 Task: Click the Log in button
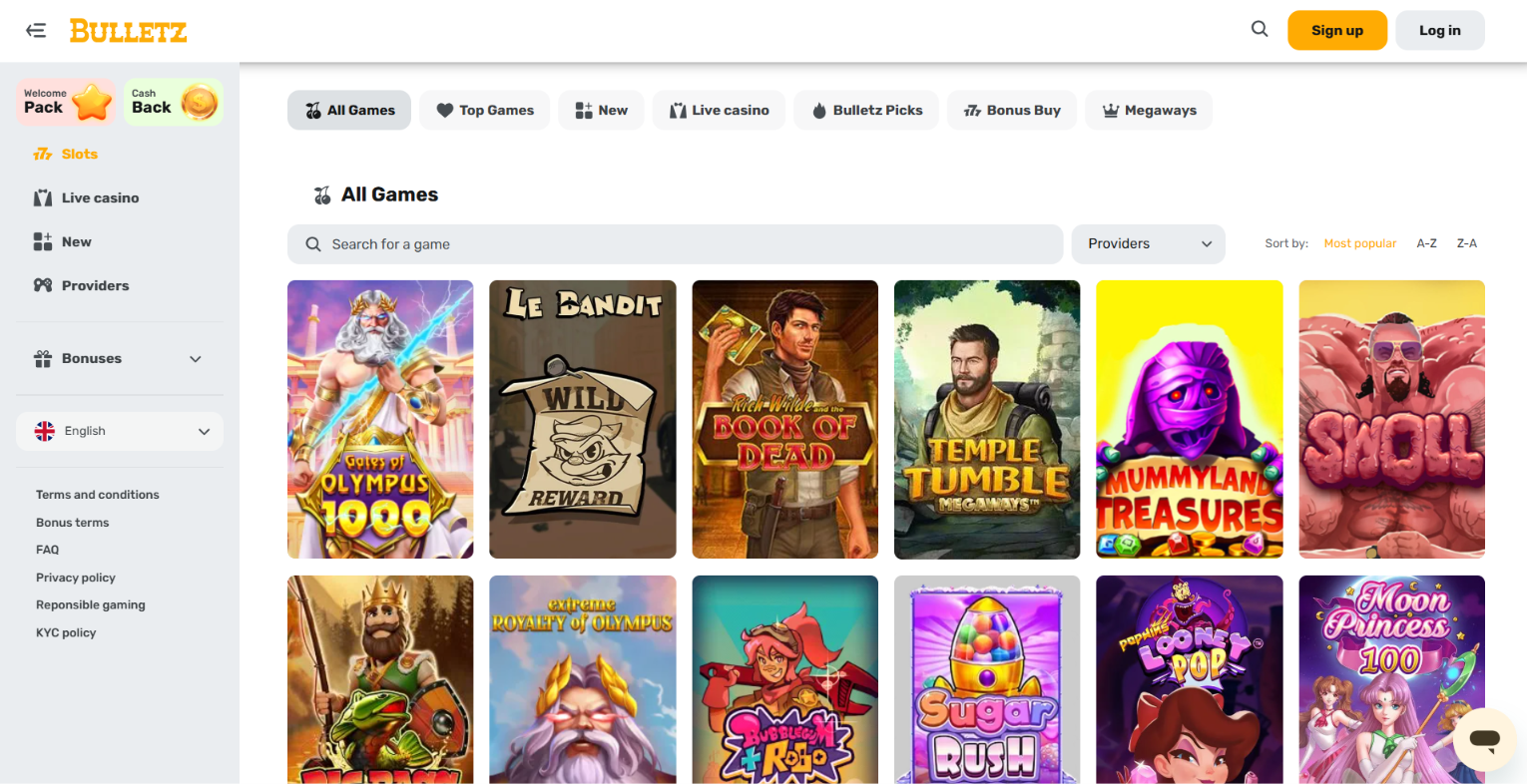click(1440, 30)
